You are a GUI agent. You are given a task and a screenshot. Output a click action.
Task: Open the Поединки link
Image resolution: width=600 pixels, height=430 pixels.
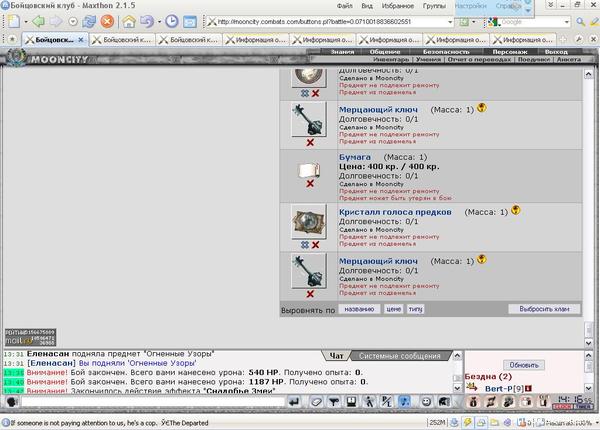(x=533, y=60)
